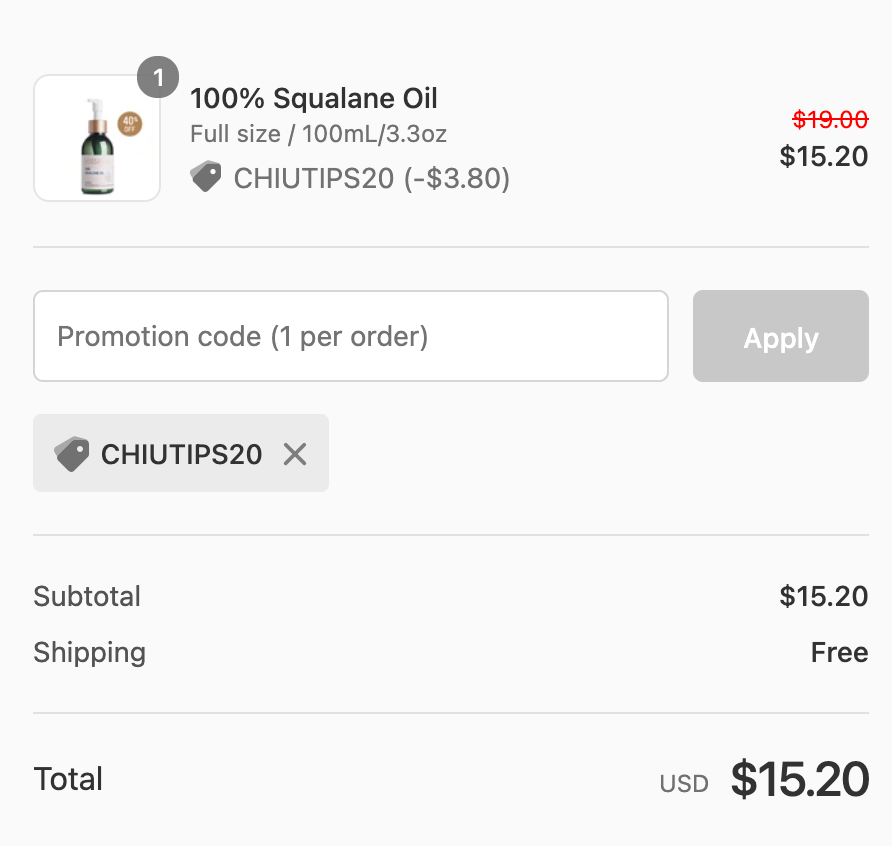Click the Shipping label
Image resolution: width=892 pixels, height=846 pixels.
point(89,653)
